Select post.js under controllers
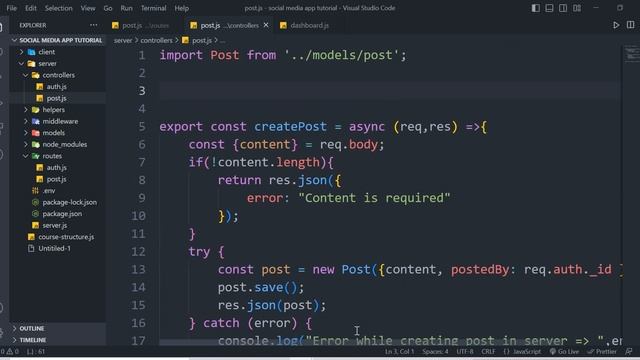Screen dimensions: 640x360 (x=57, y=98)
